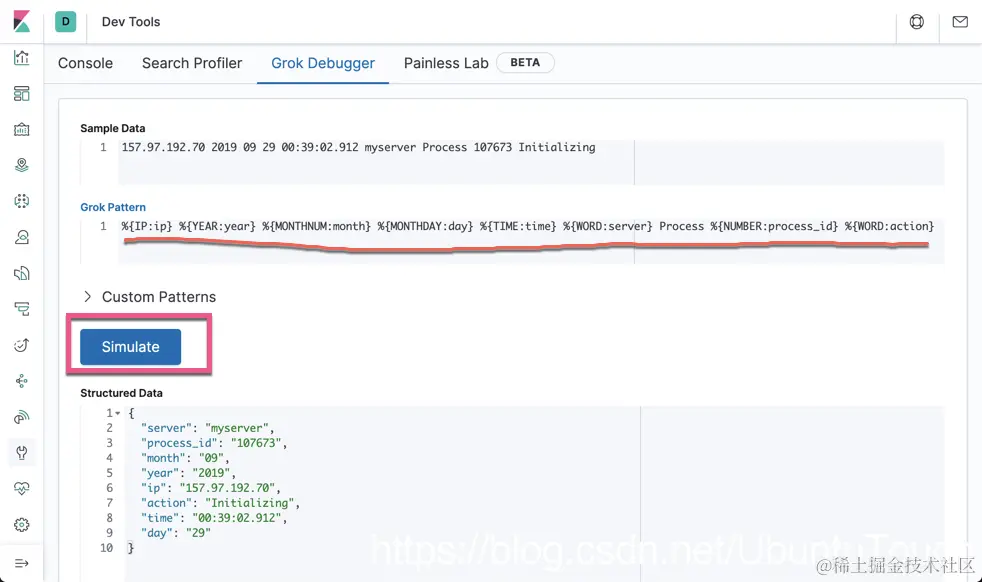Open APM from the sidebar
This screenshot has width=982, height=582.
21,309
